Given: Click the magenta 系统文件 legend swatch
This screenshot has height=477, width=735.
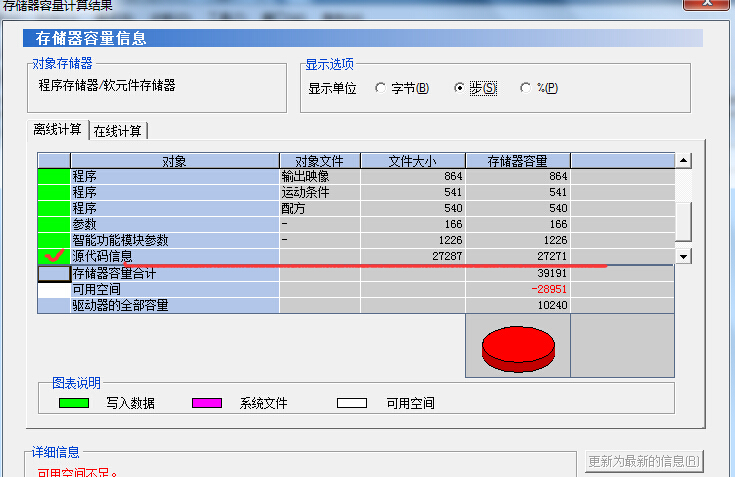Looking at the screenshot, I should [x=207, y=404].
